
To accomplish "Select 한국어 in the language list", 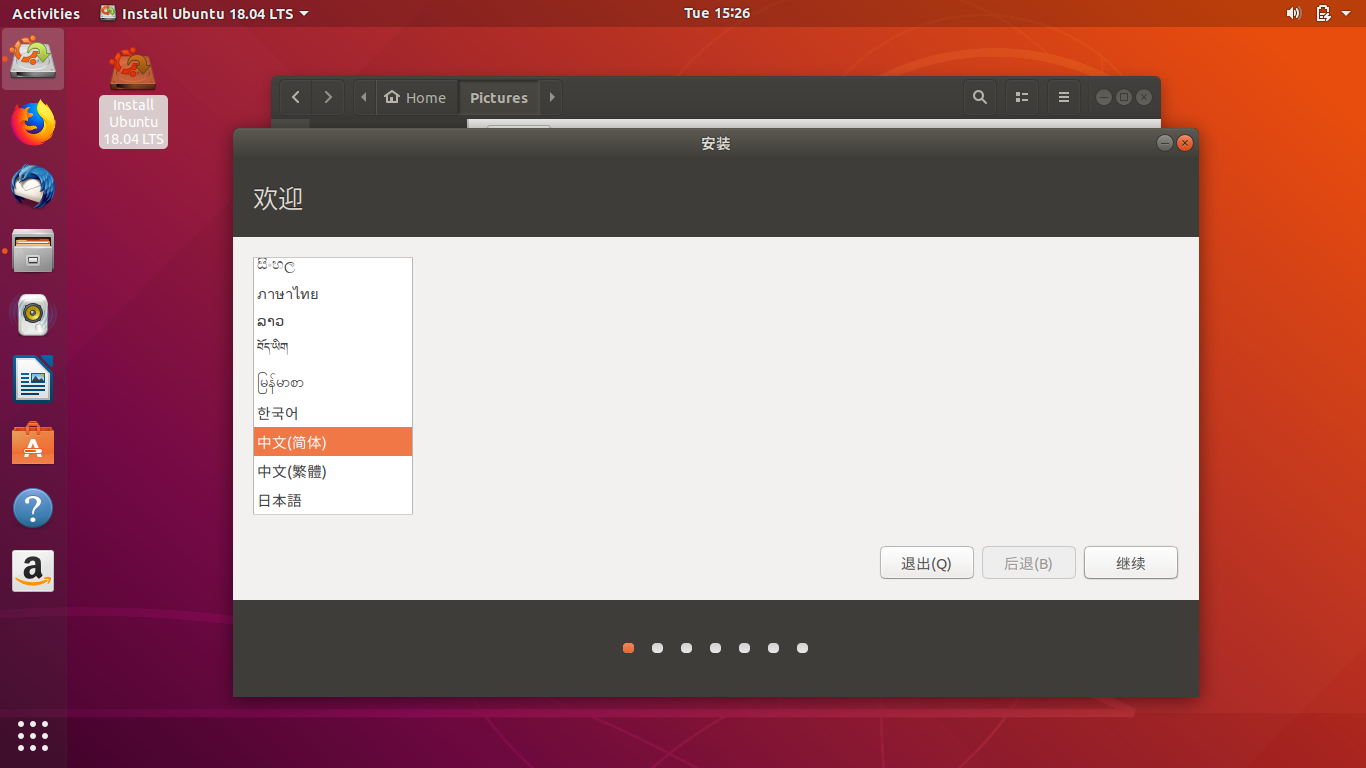I will tap(333, 413).
